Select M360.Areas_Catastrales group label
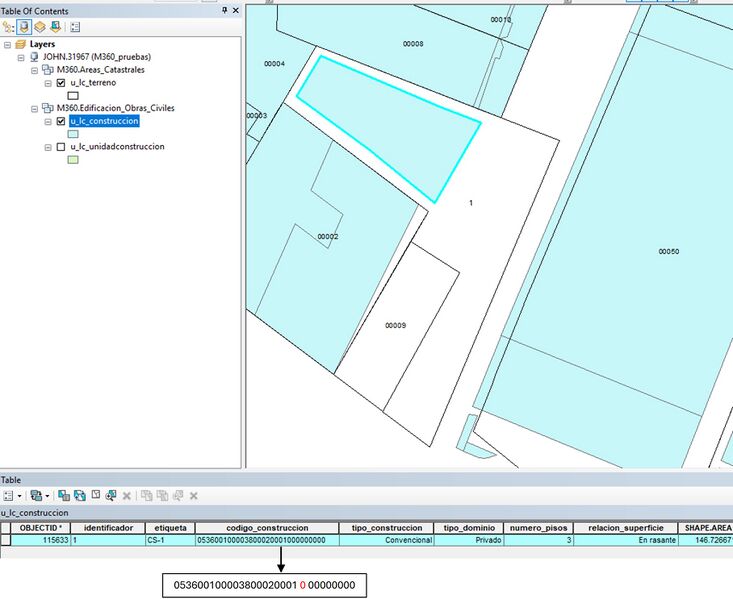733x599 pixels. click(101, 70)
